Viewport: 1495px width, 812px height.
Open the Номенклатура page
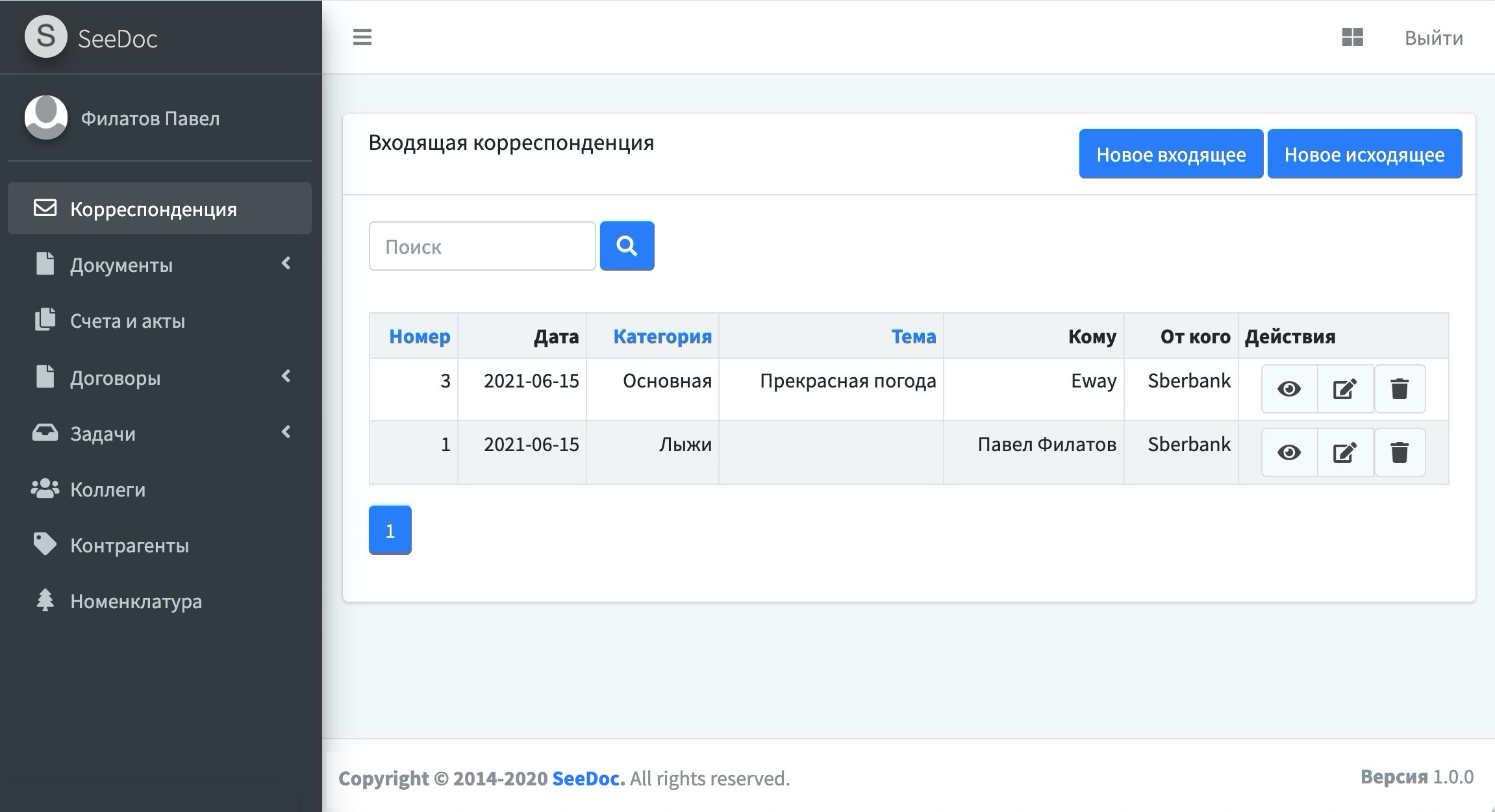(x=160, y=601)
